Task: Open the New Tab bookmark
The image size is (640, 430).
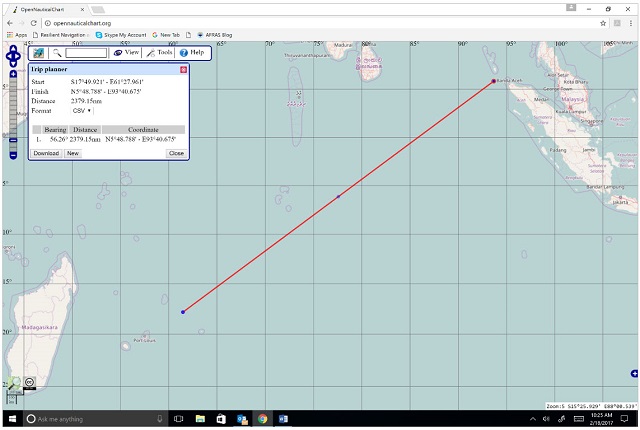Action: pos(166,35)
